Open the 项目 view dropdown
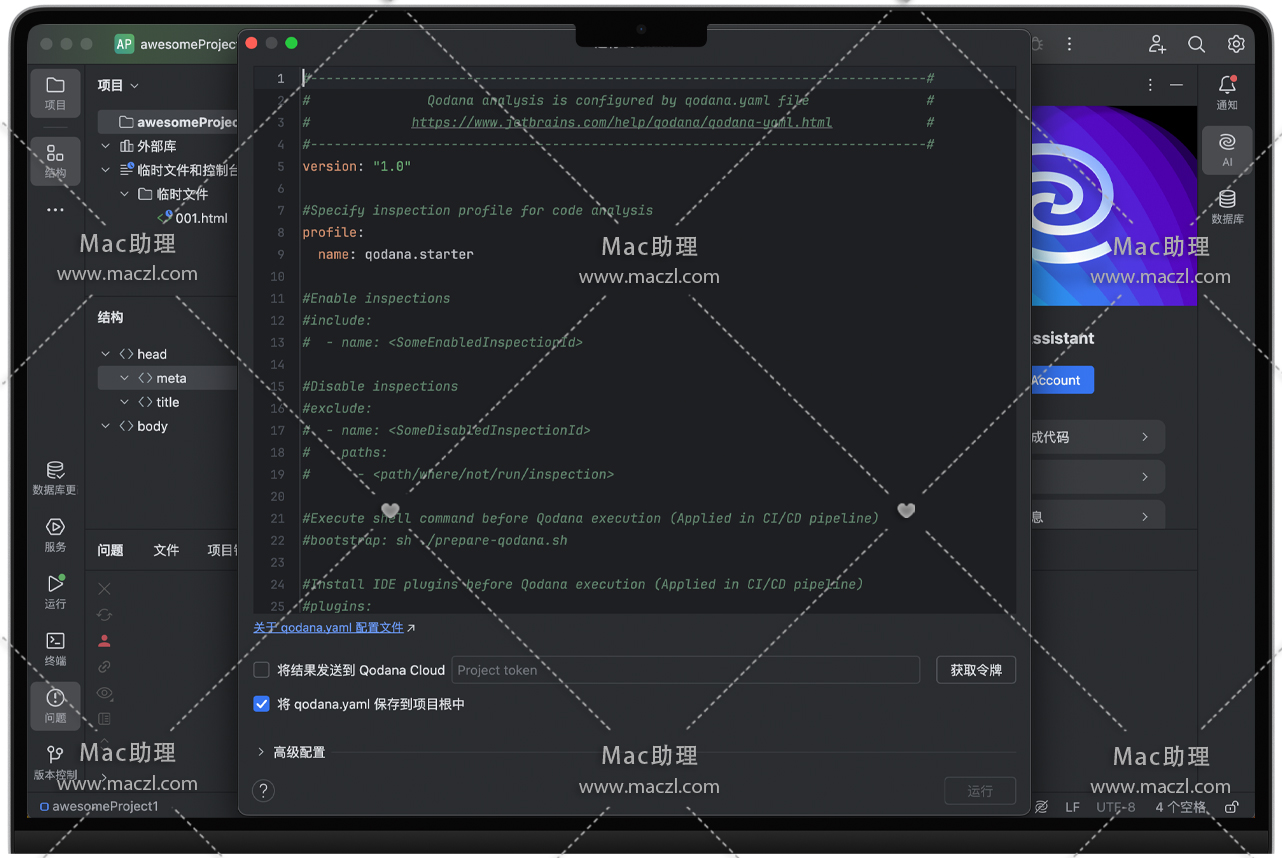 tap(118, 86)
